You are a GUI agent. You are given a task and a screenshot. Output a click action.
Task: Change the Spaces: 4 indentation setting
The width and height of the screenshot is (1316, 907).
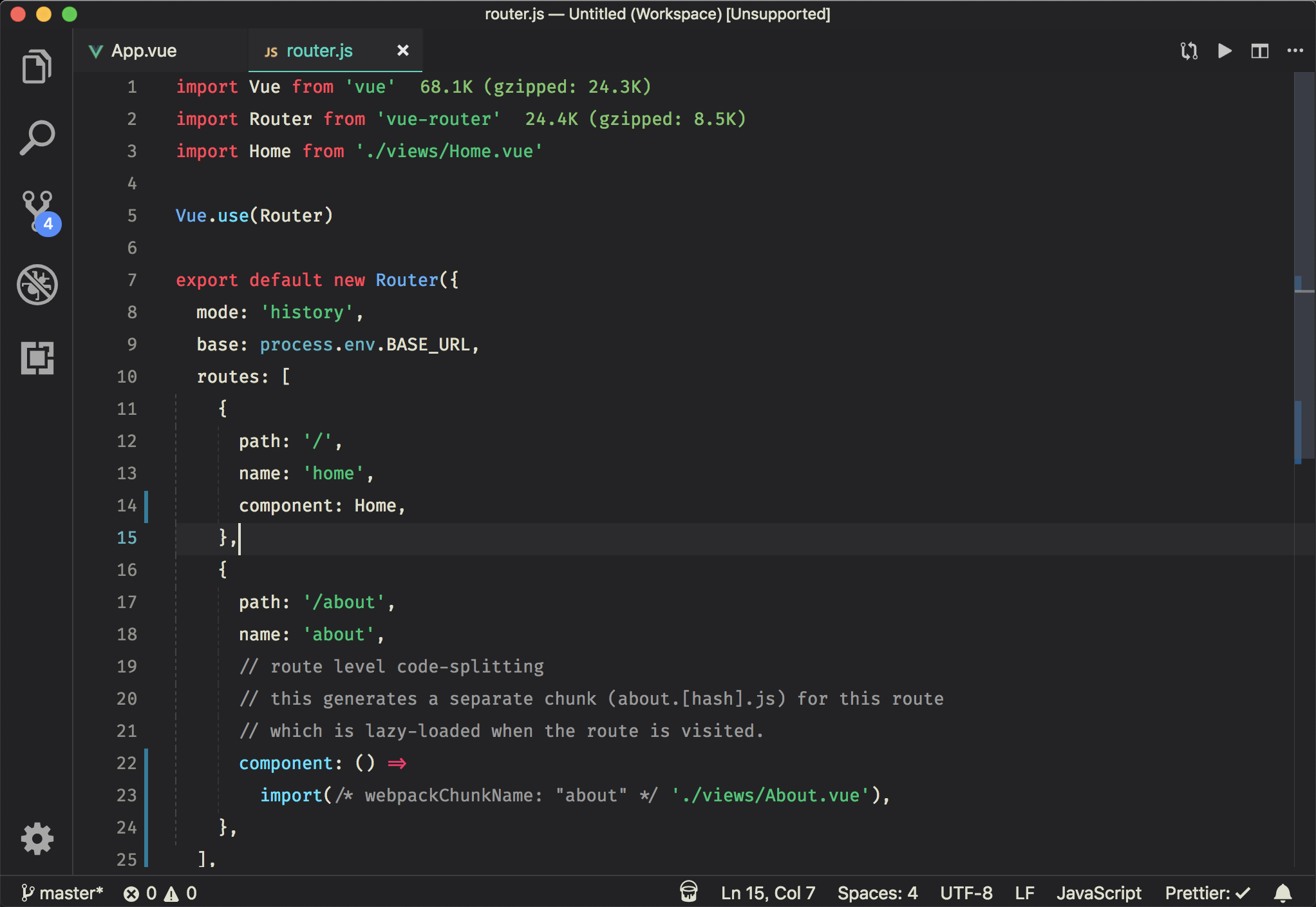coord(877,893)
